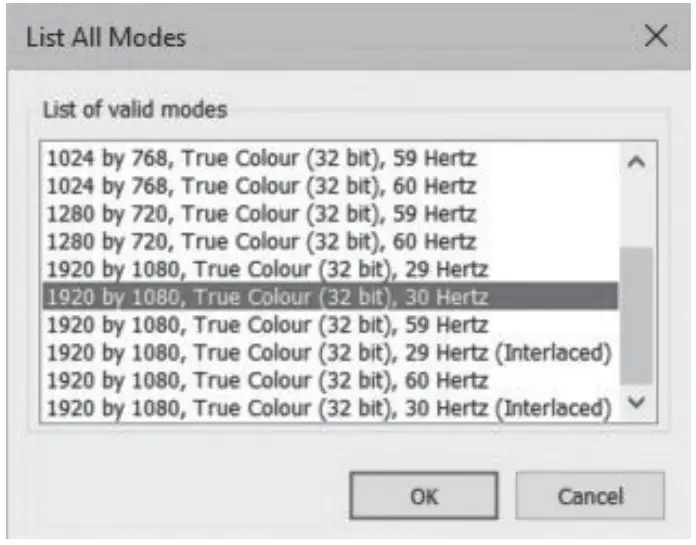Pick 1920 by 1080, 30 Hertz (Interlaced) mode
This screenshot has height=545, width=696.
tap(329, 407)
